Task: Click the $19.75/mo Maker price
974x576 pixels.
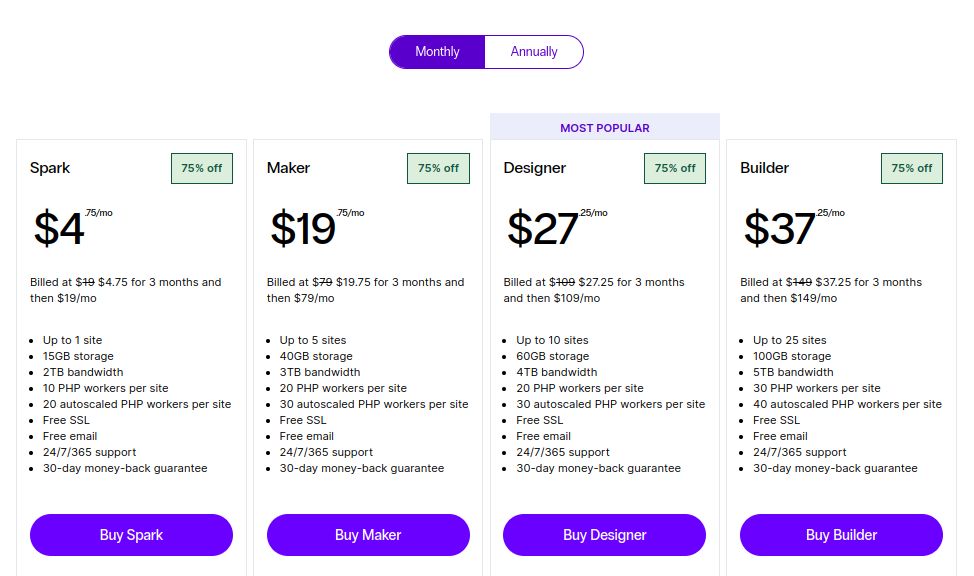Action: pyautogui.click(x=310, y=229)
